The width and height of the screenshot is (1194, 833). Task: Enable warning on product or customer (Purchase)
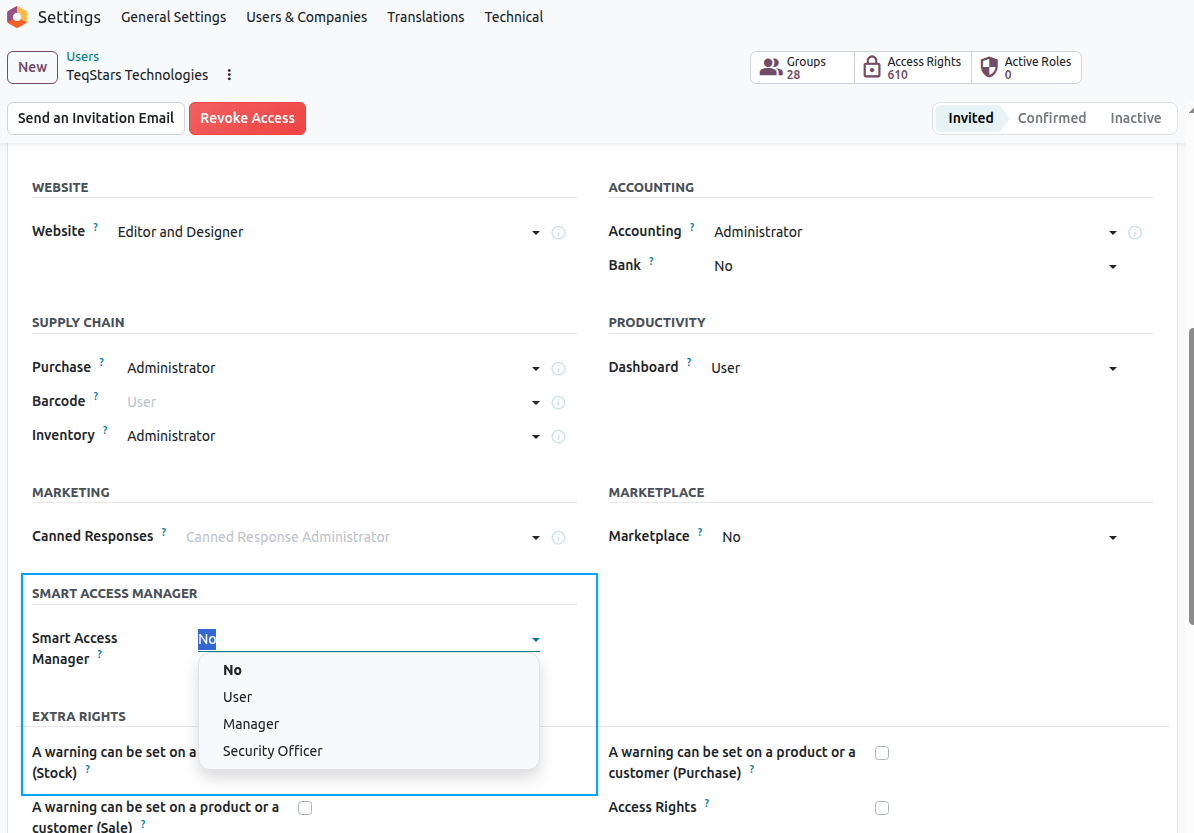(882, 753)
